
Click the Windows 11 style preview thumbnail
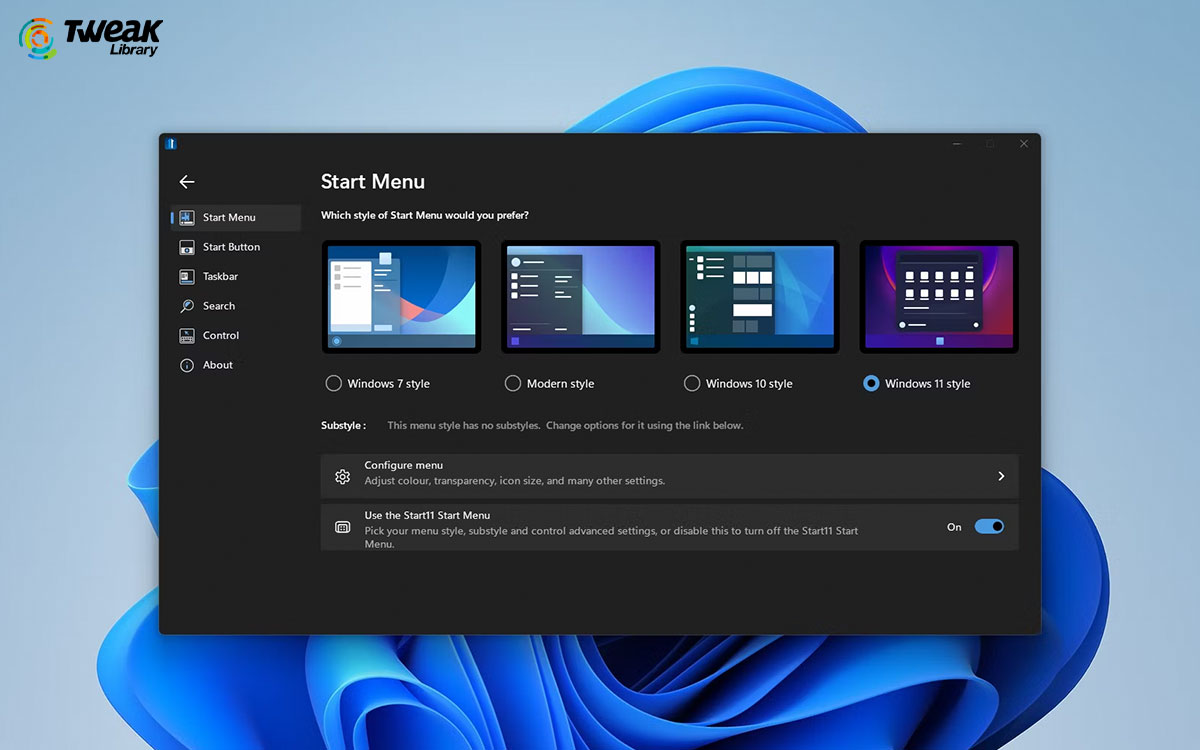click(938, 296)
